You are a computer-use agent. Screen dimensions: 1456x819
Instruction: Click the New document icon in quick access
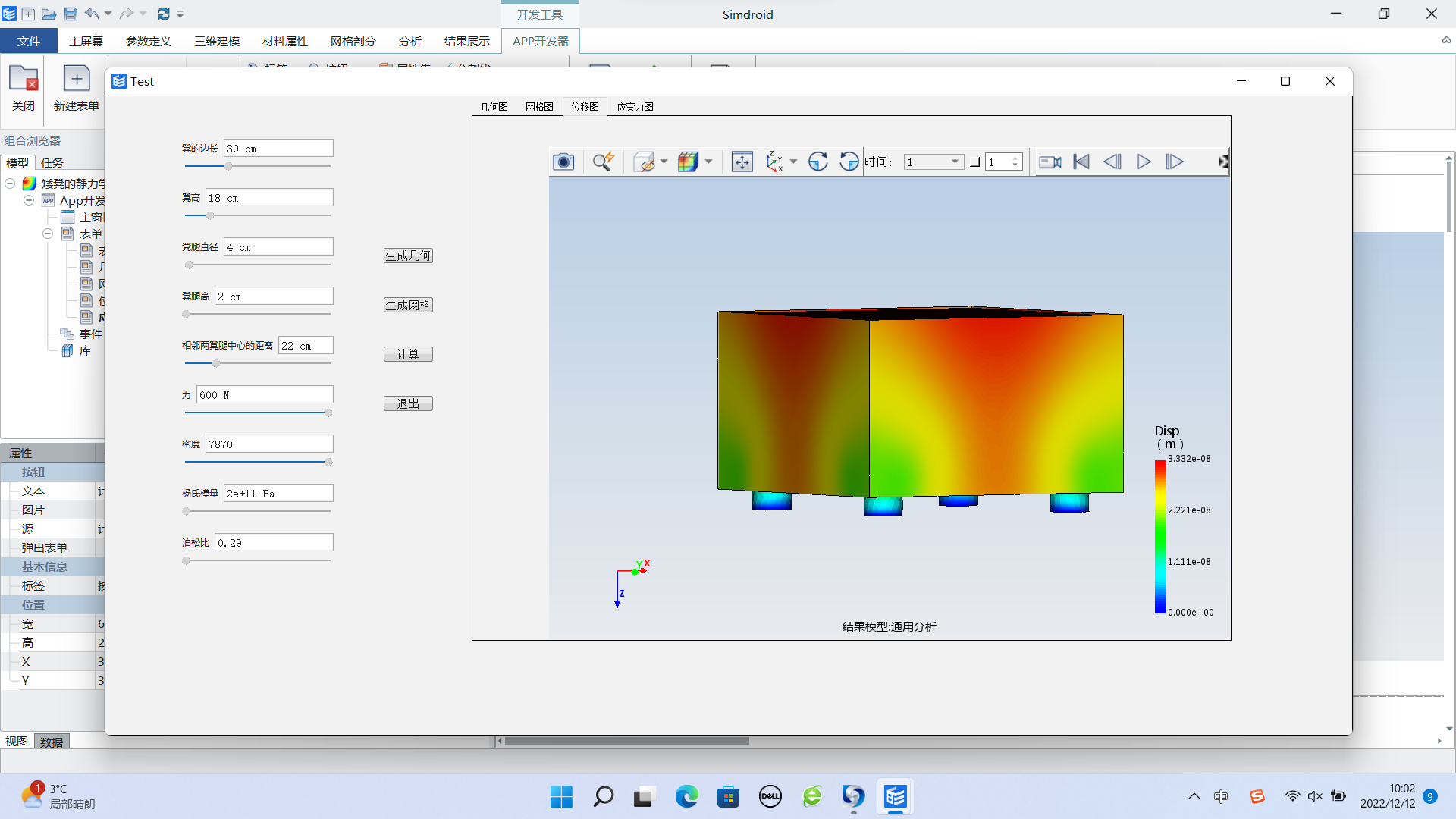pos(28,14)
